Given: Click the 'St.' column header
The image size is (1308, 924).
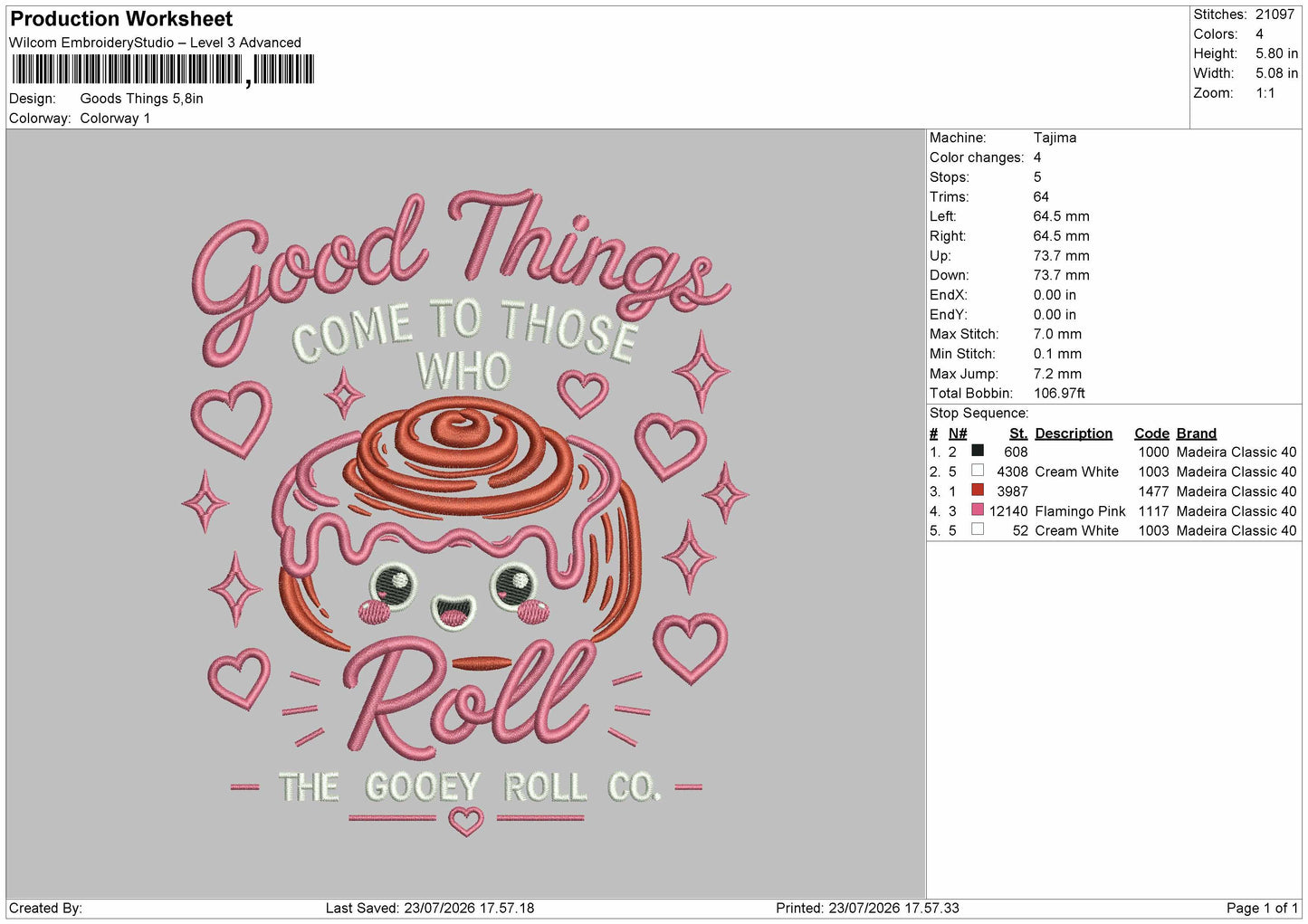Looking at the screenshot, I should [x=1018, y=433].
